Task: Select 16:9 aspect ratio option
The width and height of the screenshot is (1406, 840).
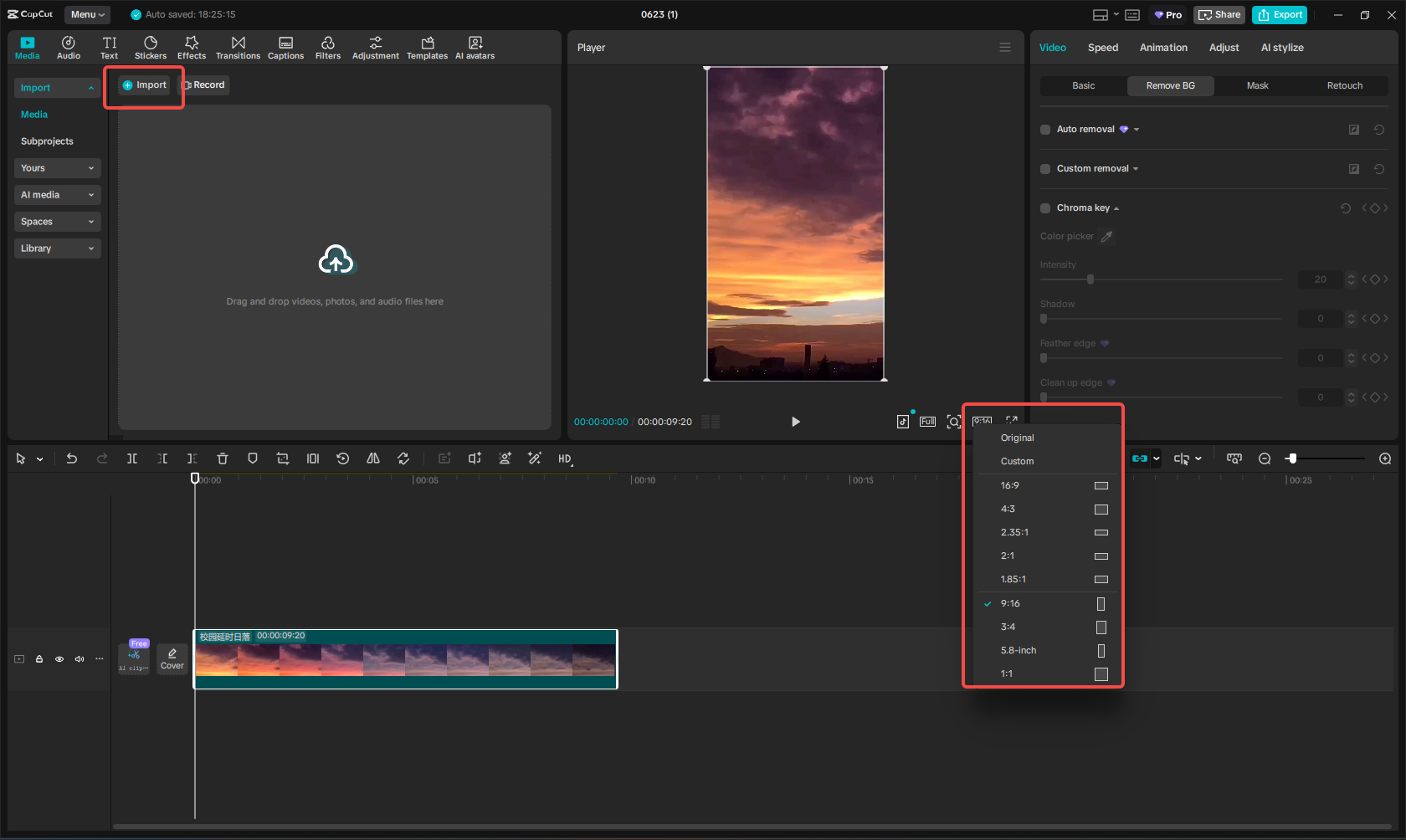Action: (x=1010, y=485)
